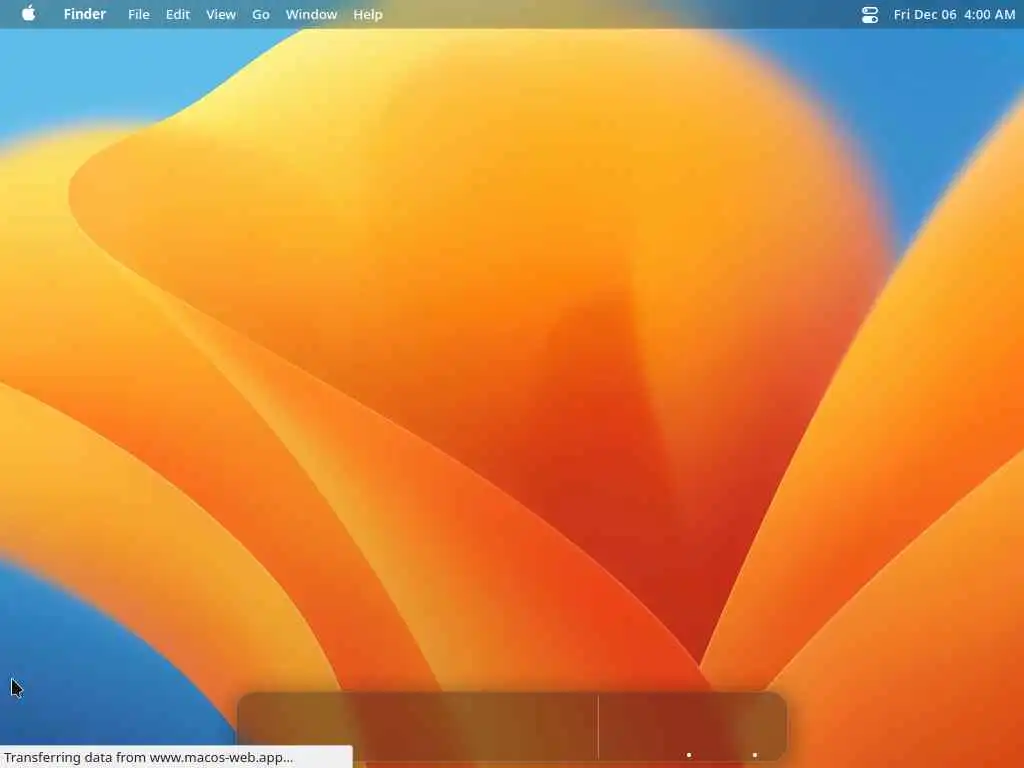The height and width of the screenshot is (768, 1024).
Task: Open the Apple logo menu
Action: coord(28,14)
